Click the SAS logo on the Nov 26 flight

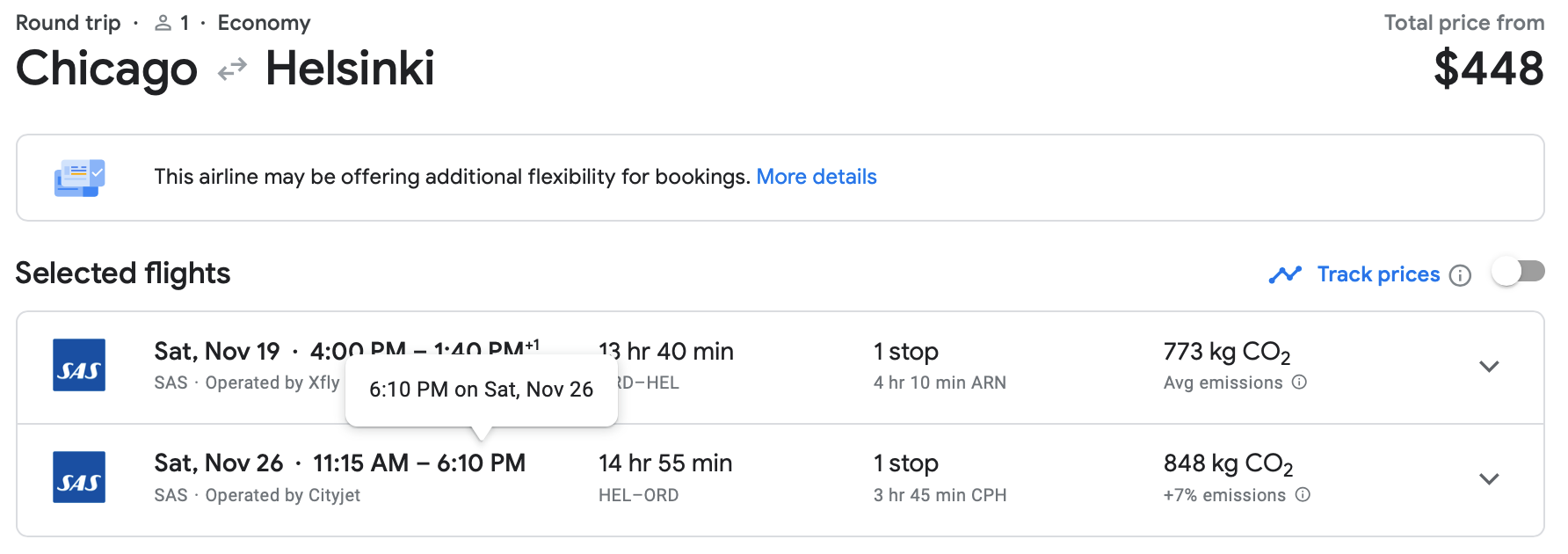[79, 477]
